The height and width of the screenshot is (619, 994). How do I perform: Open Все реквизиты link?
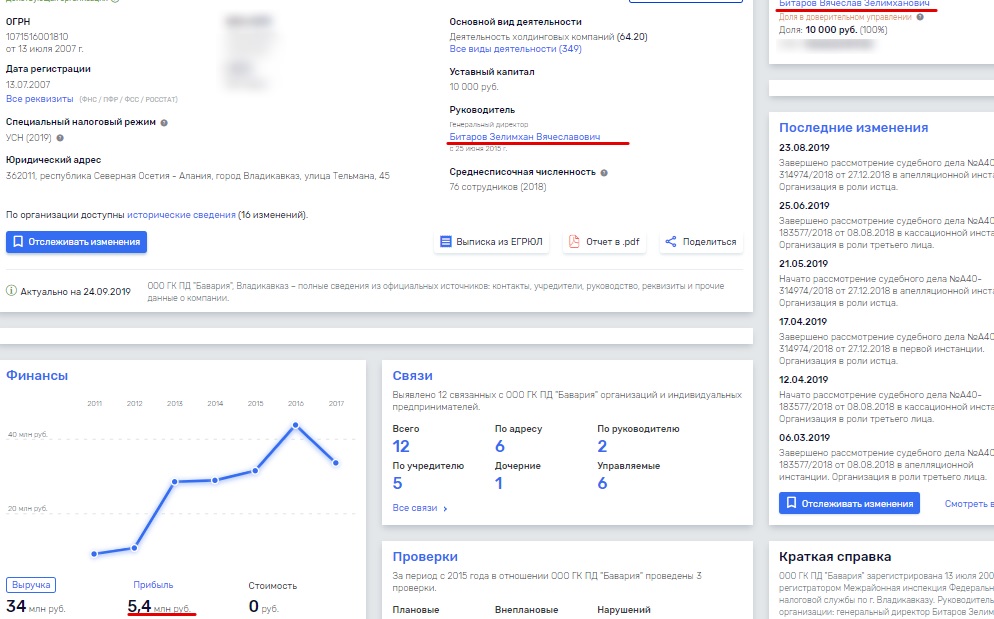39,99
